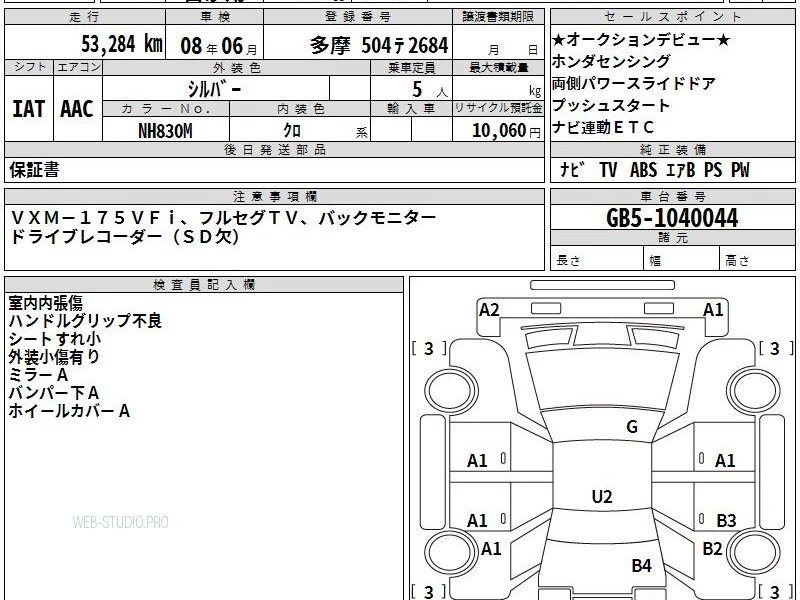The width and height of the screenshot is (800, 600).
Task: Click the ナビ equipment label
Action: pos(571,170)
